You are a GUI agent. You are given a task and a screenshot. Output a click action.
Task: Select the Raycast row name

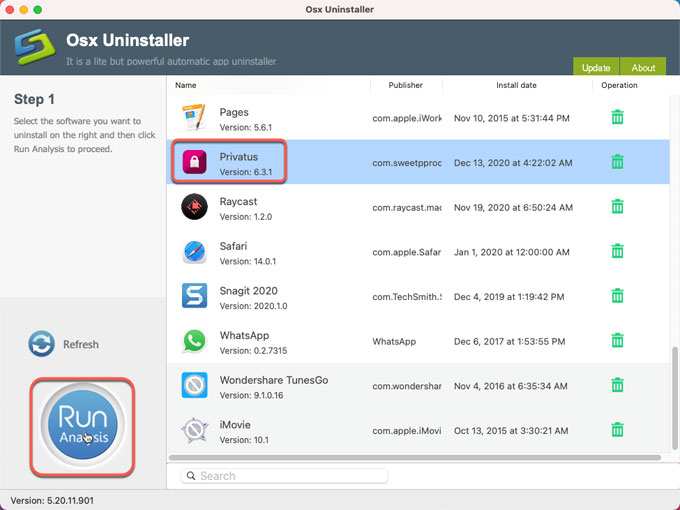click(239, 202)
